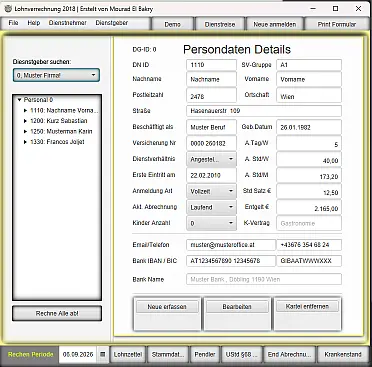
Task: Click the Rechen Periode date field 06.09.2026
Action: click(78, 354)
